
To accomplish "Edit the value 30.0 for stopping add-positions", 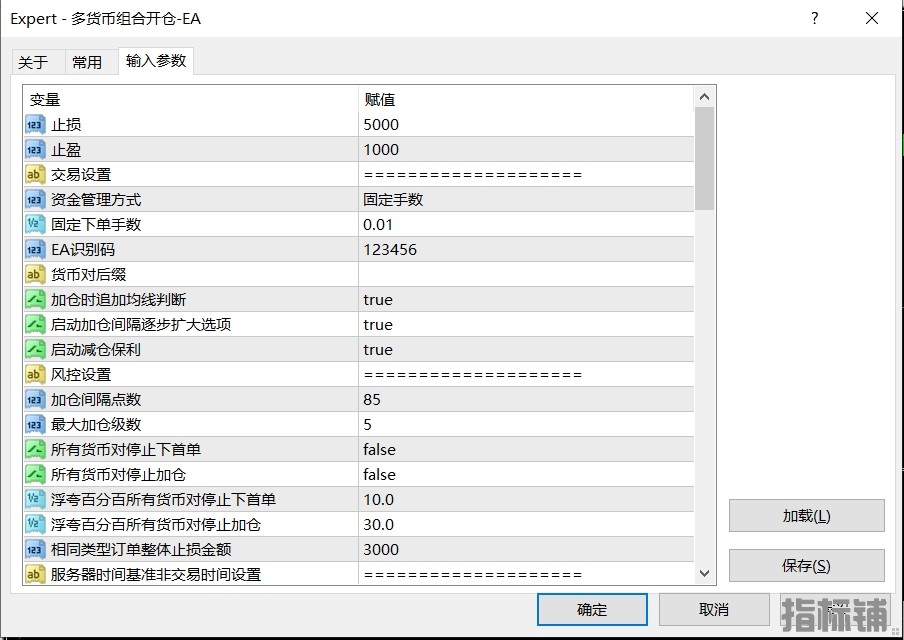I will pos(526,525).
